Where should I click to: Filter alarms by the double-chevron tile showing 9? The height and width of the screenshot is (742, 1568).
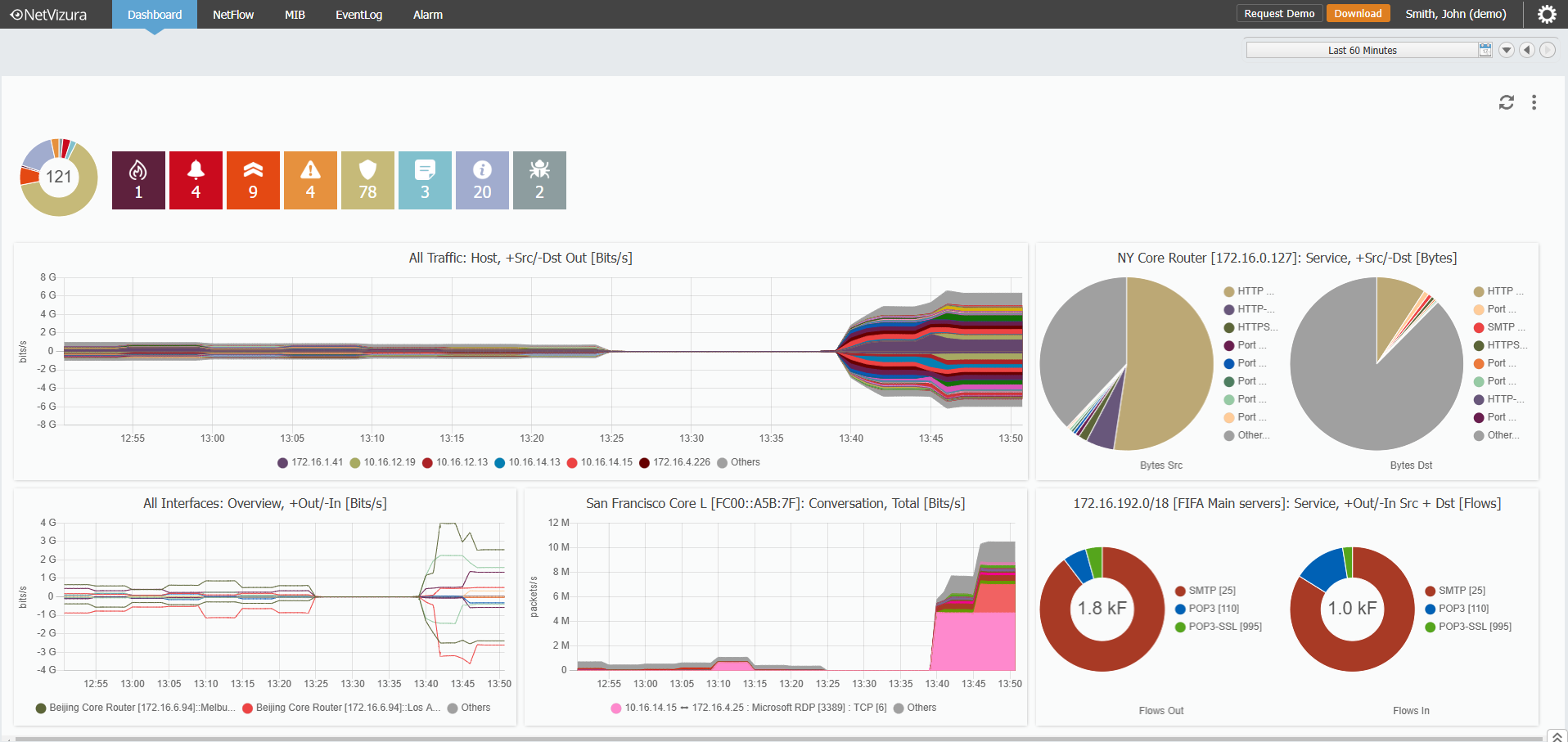[253, 180]
